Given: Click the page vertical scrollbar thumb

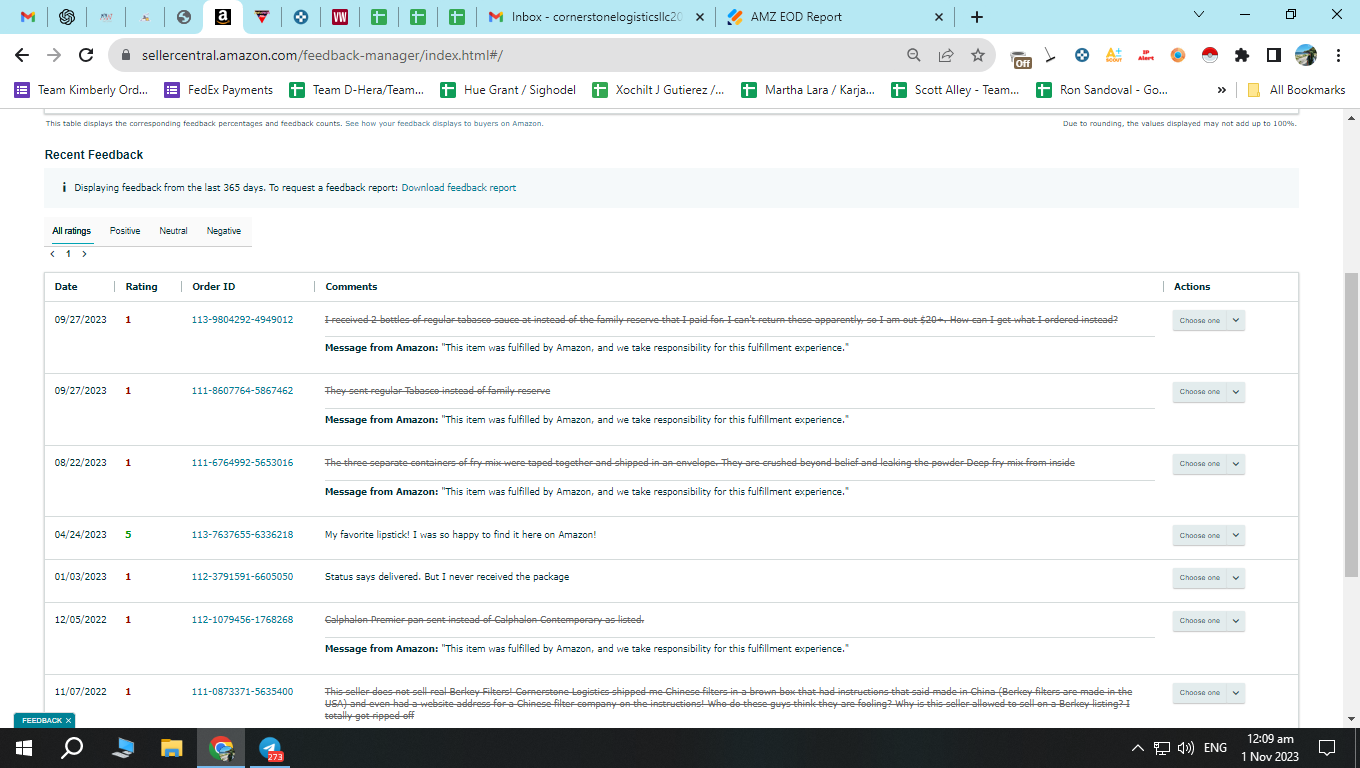Looking at the screenshot, I should pos(1351,425).
